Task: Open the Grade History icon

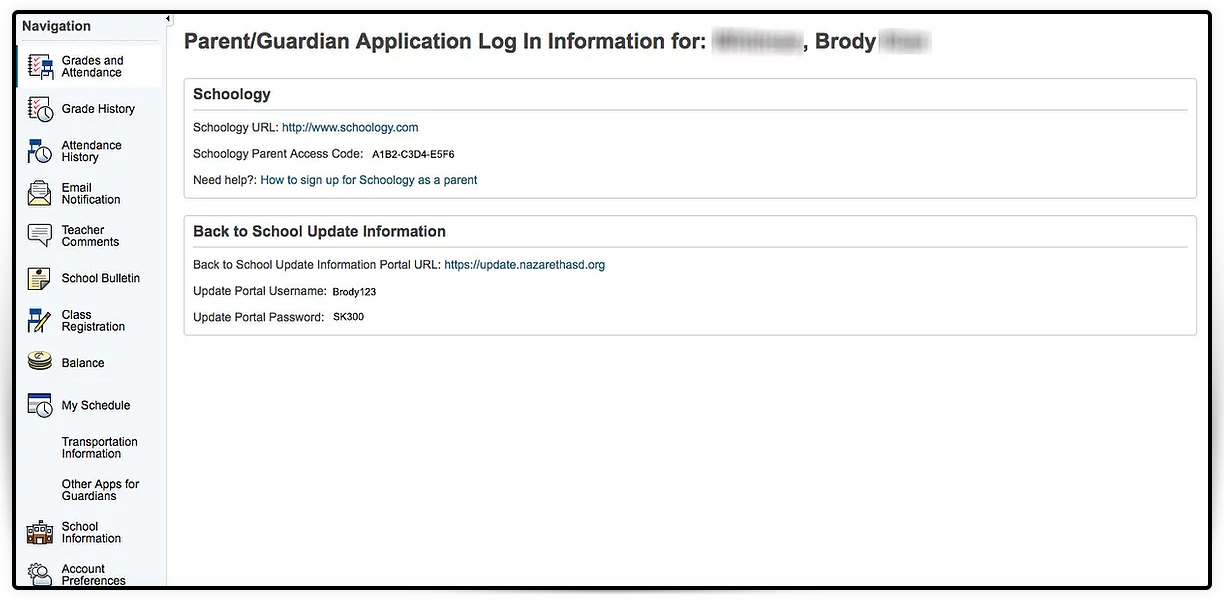Action: pyautogui.click(x=40, y=109)
